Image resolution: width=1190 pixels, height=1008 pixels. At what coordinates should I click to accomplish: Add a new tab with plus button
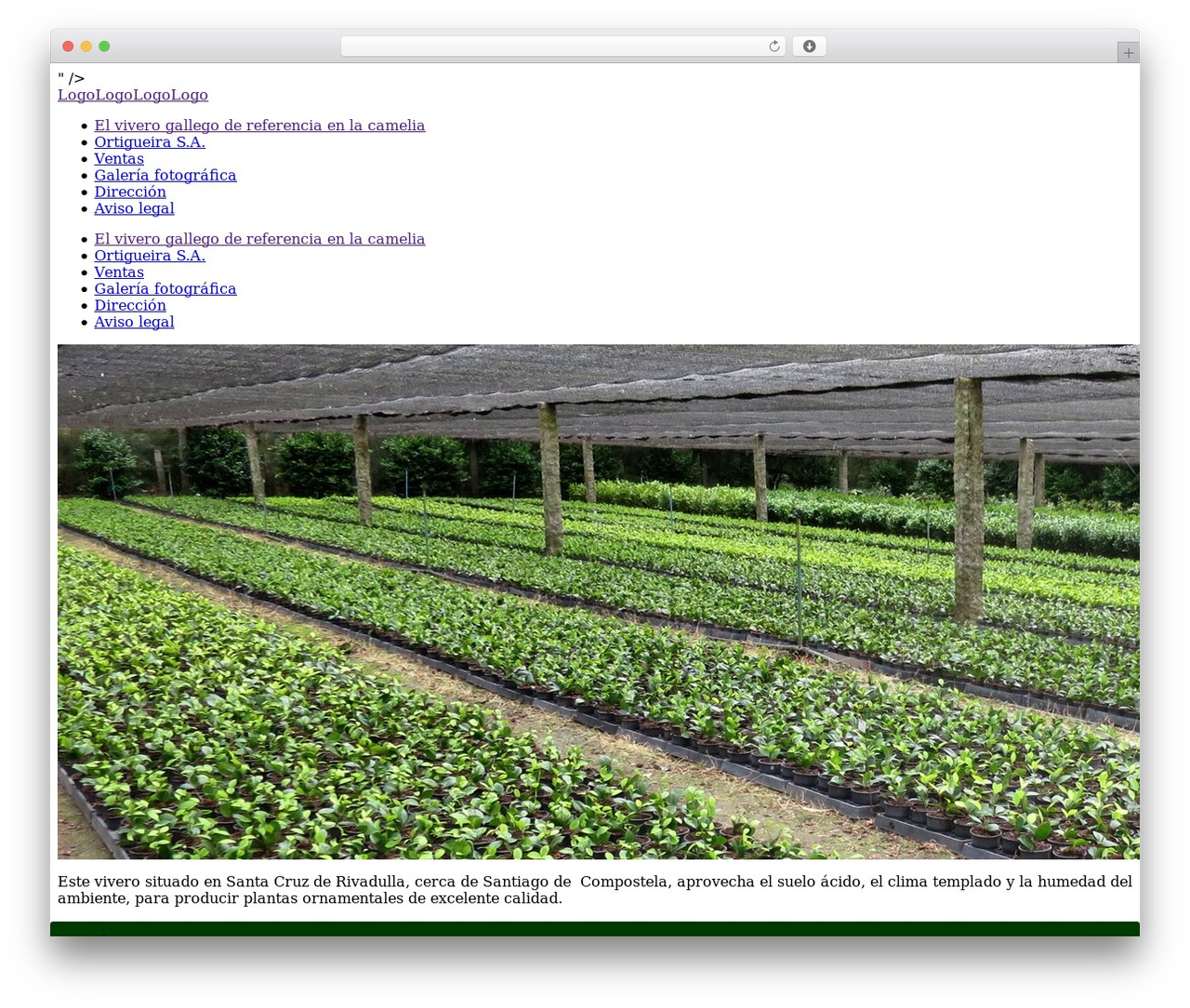[x=1128, y=53]
